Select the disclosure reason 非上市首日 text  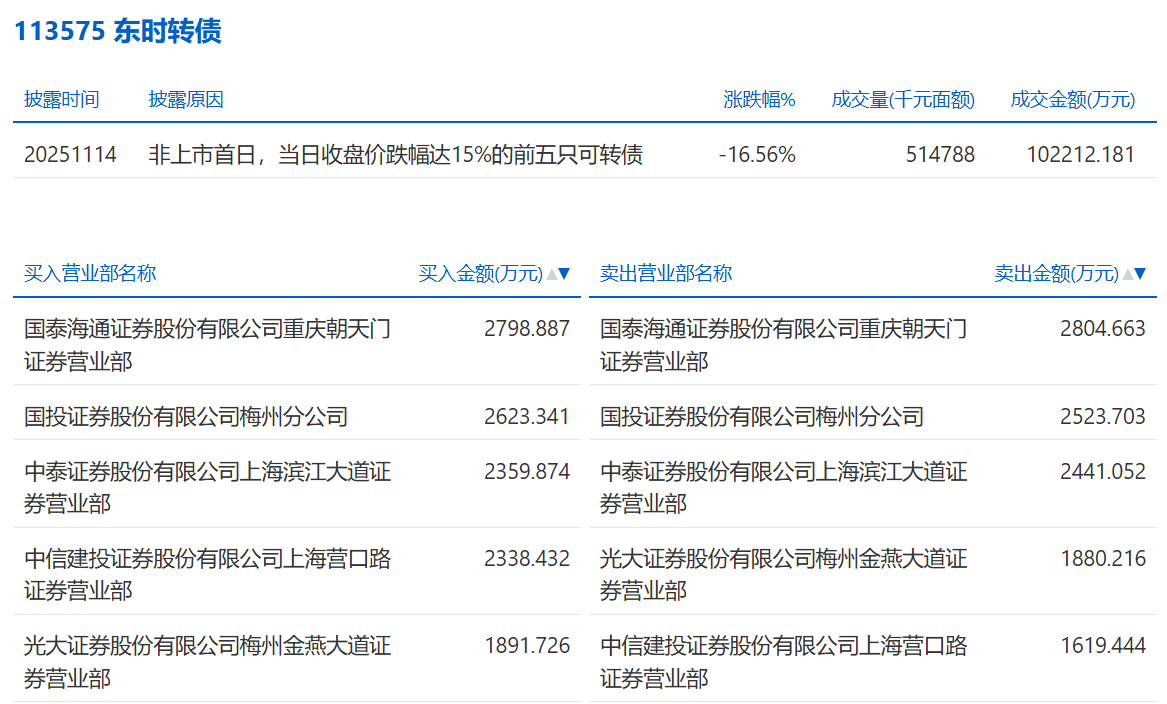pos(396,155)
